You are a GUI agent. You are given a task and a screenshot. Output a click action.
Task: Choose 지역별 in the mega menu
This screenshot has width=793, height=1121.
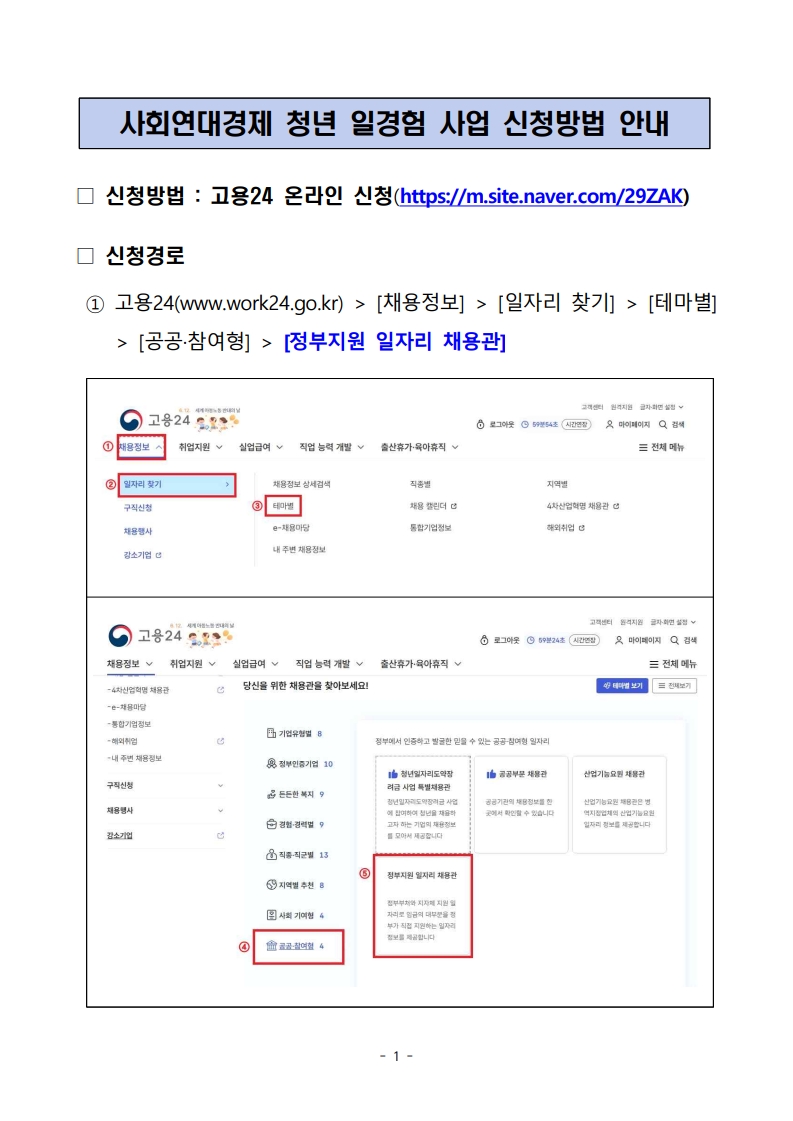click(x=557, y=485)
